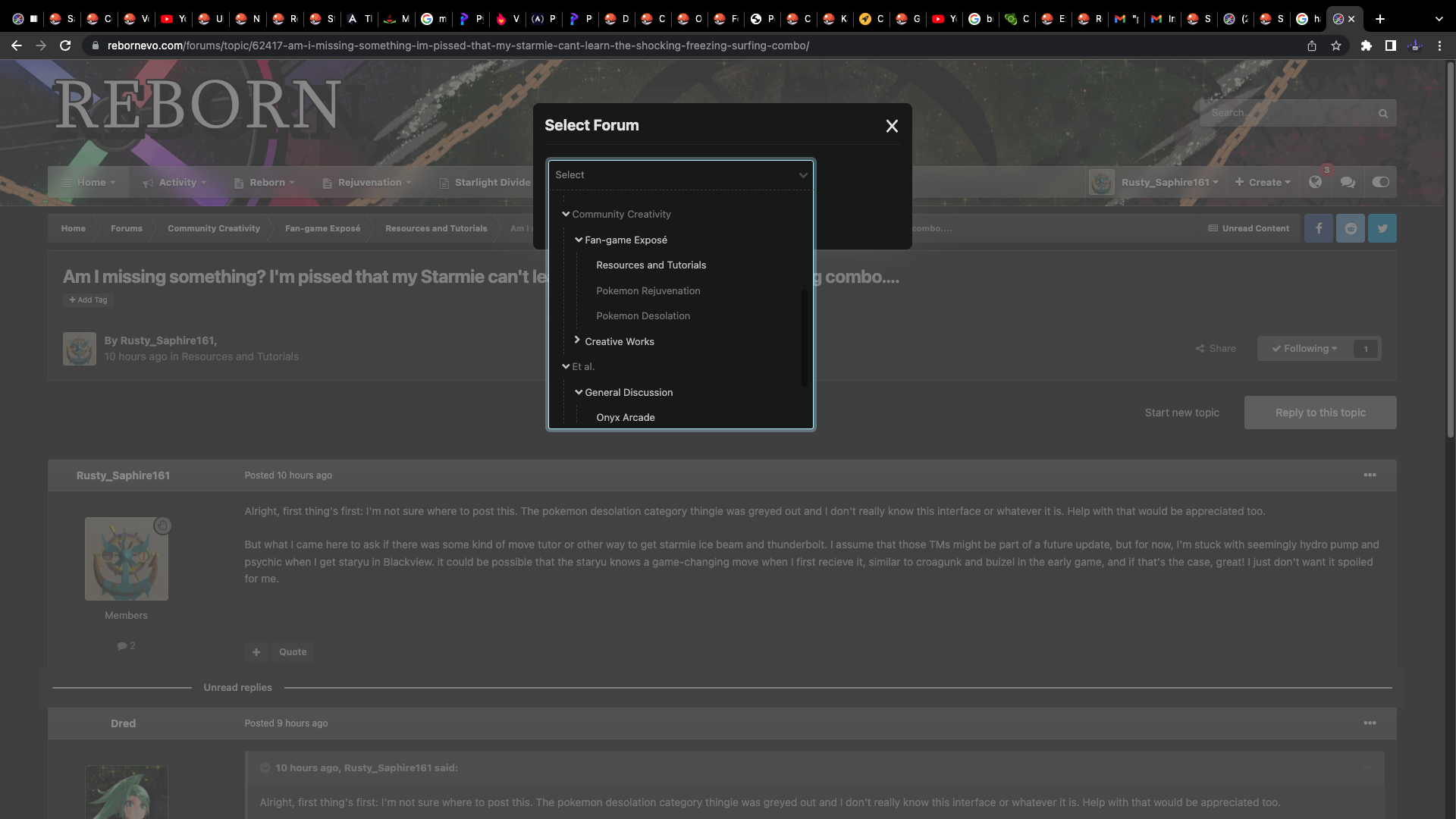Viewport: 1456px width, 819px height.
Task: Choose Onyx Arcade forum
Action: (x=625, y=418)
